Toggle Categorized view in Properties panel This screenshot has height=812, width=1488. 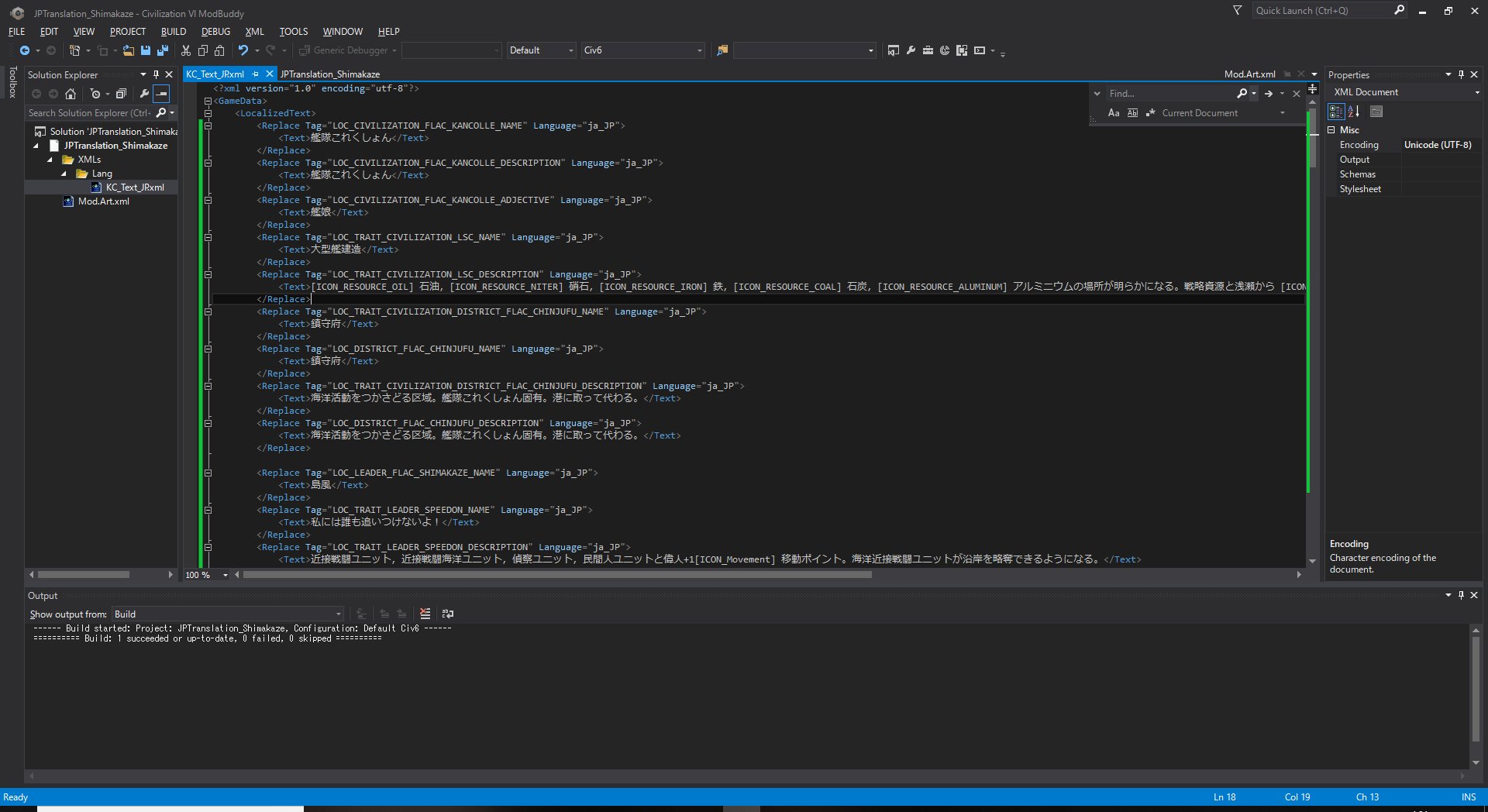click(1336, 112)
